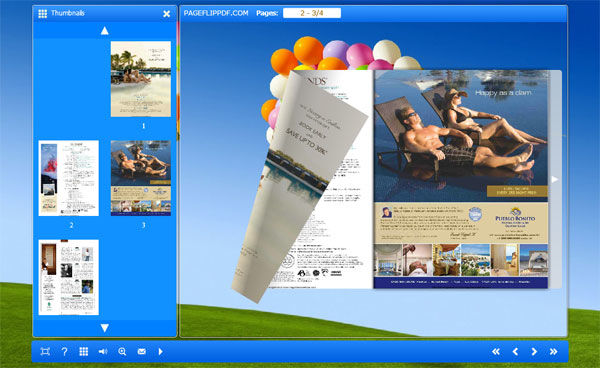Jump to last page double-arrow
The height and width of the screenshot is (368, 600).
[553, 352]
